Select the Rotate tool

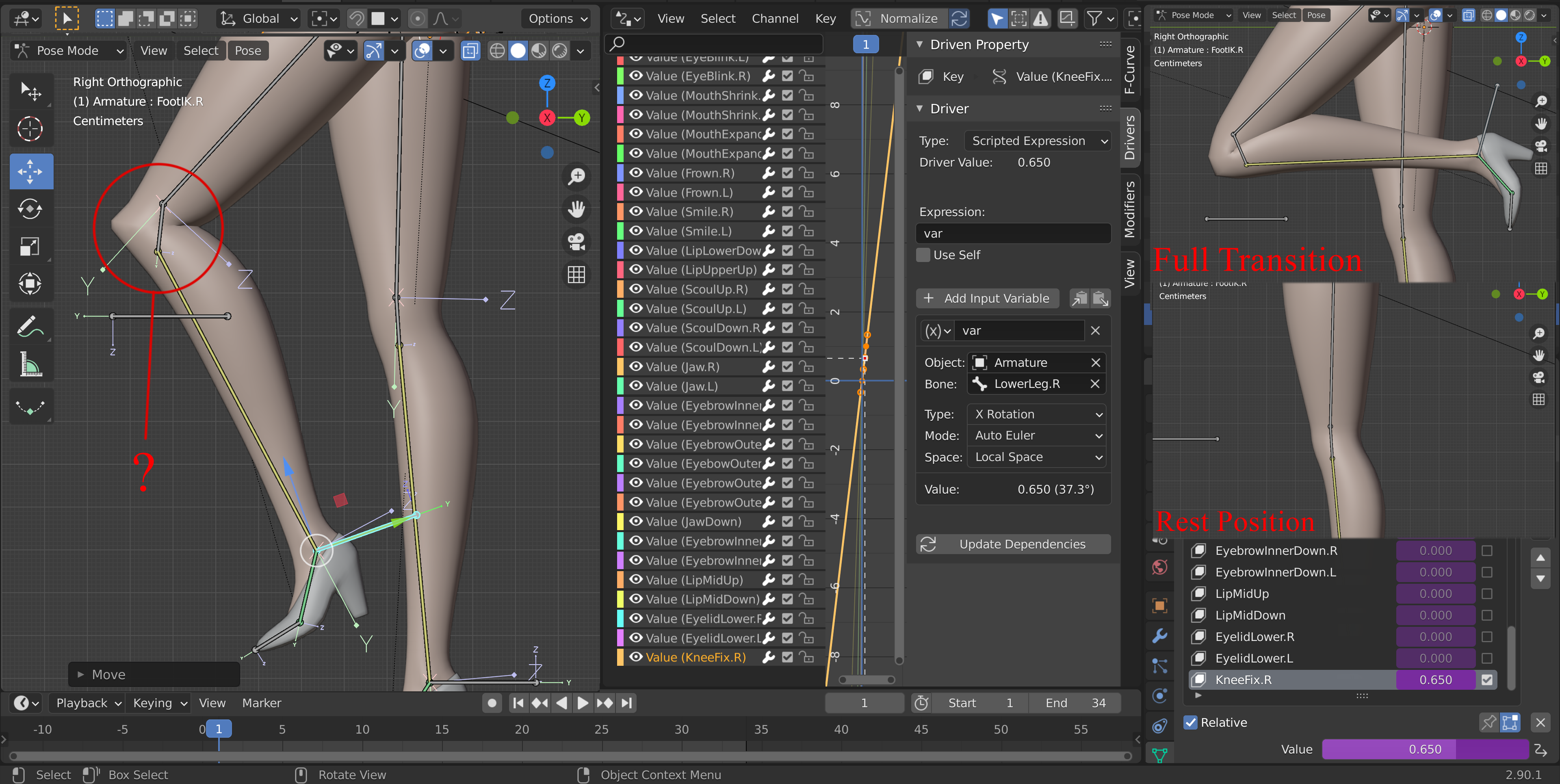click(30, 210)
